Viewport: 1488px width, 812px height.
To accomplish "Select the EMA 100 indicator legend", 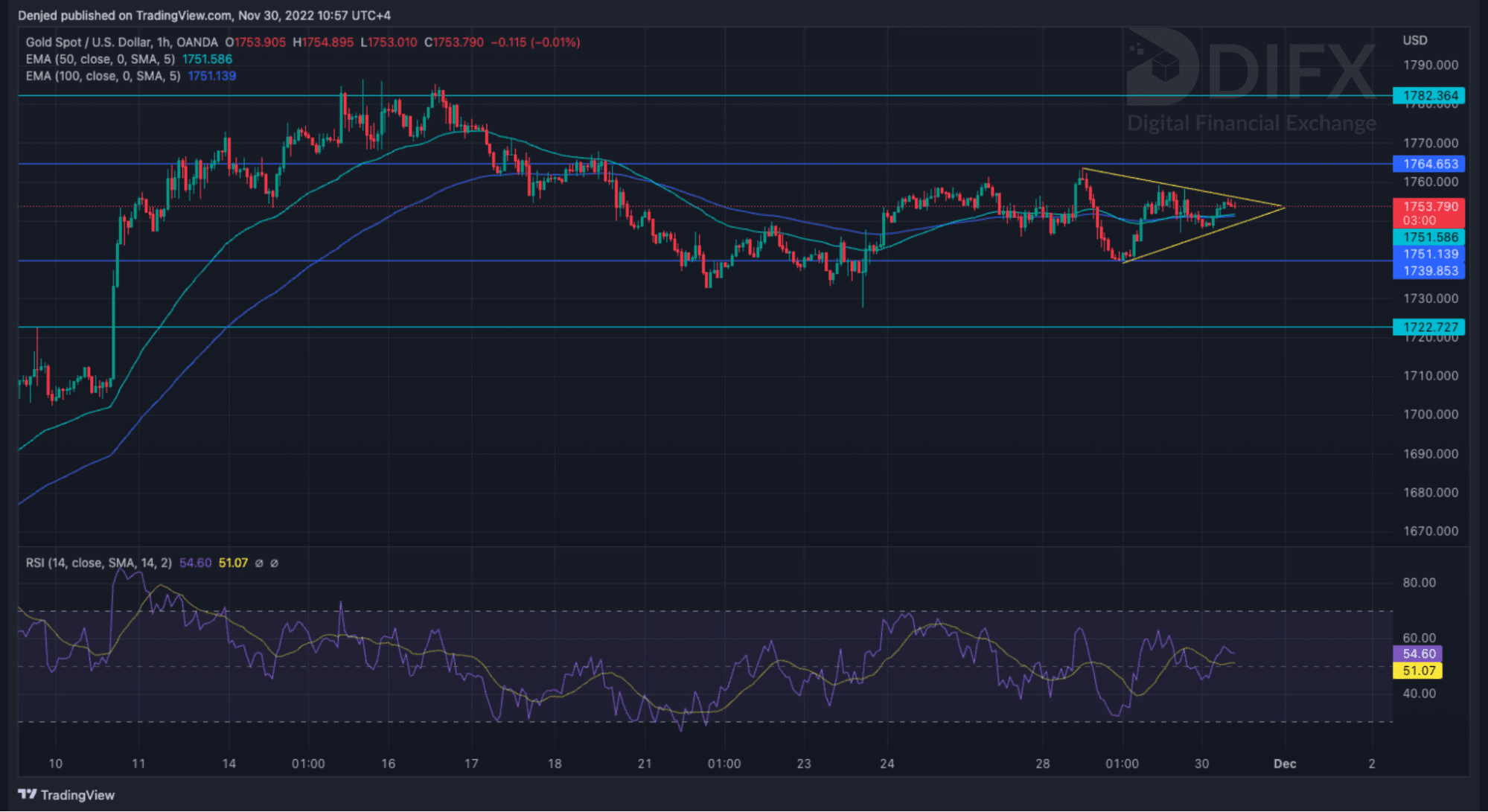I will pyautogui.click(x=103, y=76).
